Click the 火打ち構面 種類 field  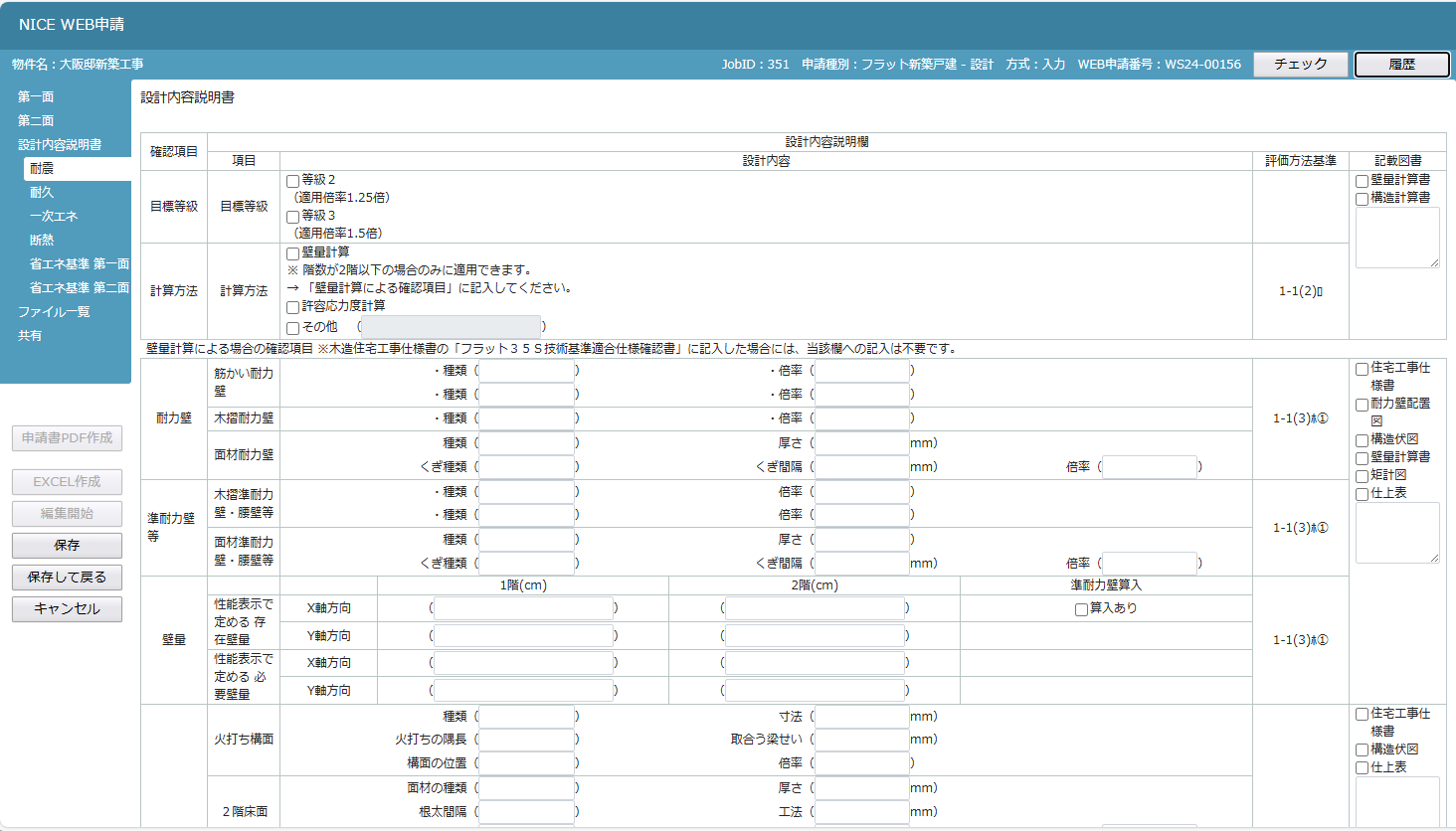click(x=527, y=717)
